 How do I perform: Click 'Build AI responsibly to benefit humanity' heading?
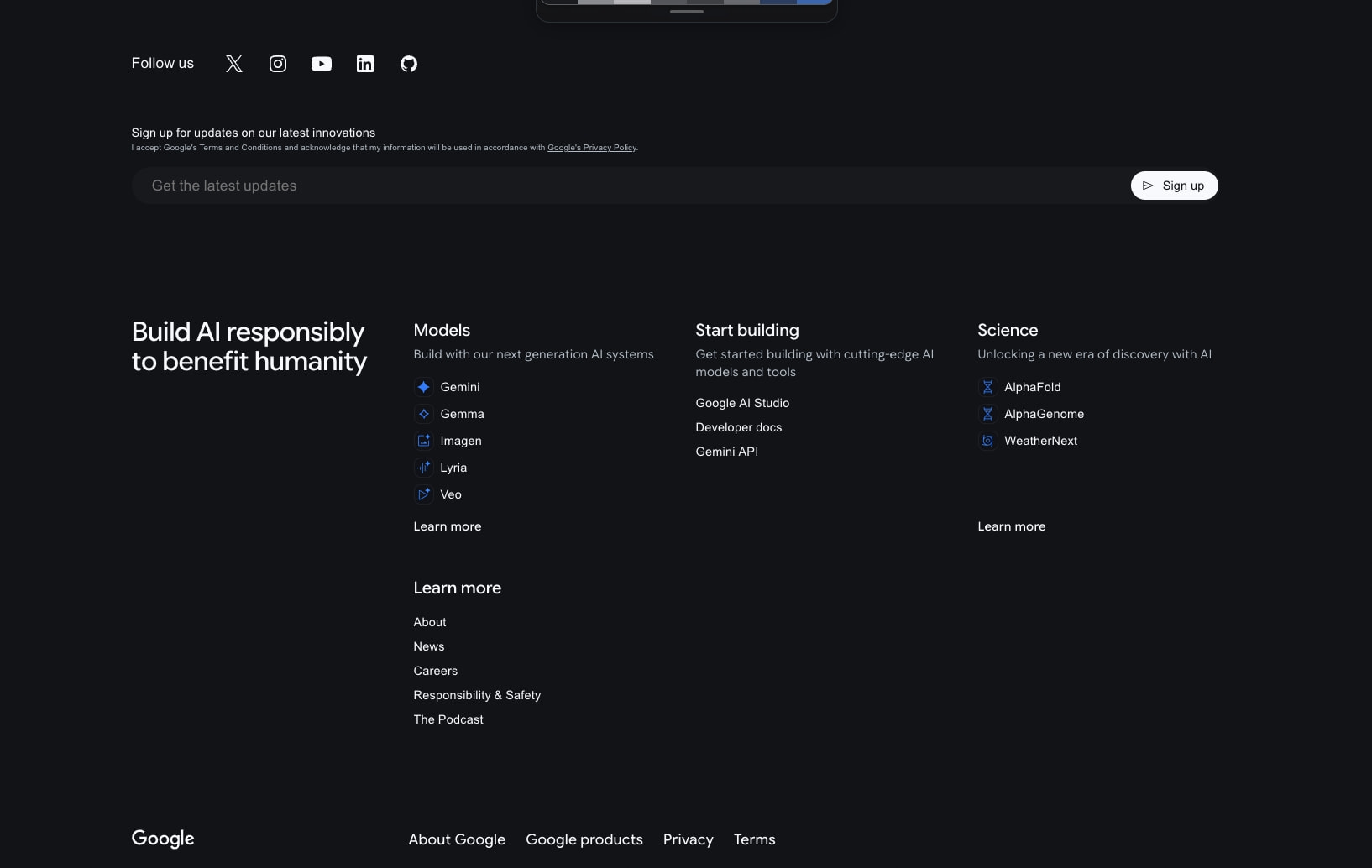(249, 347)
